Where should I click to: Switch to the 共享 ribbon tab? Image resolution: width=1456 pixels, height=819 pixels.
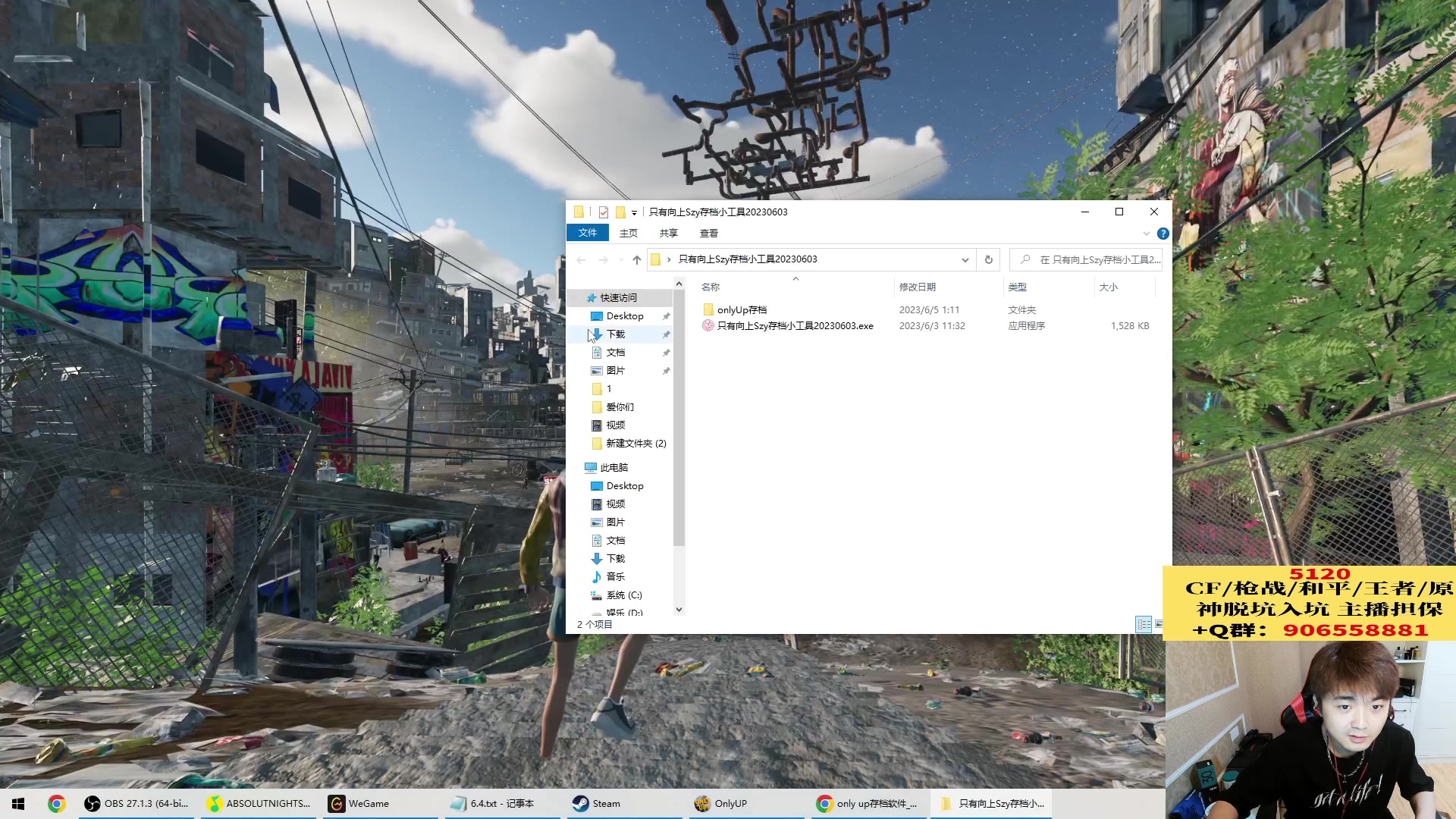click(669, 233)
